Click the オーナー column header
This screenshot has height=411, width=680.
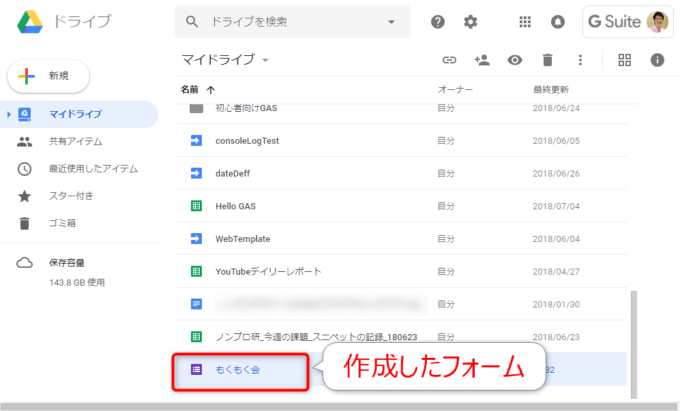(x=455, y=89)
